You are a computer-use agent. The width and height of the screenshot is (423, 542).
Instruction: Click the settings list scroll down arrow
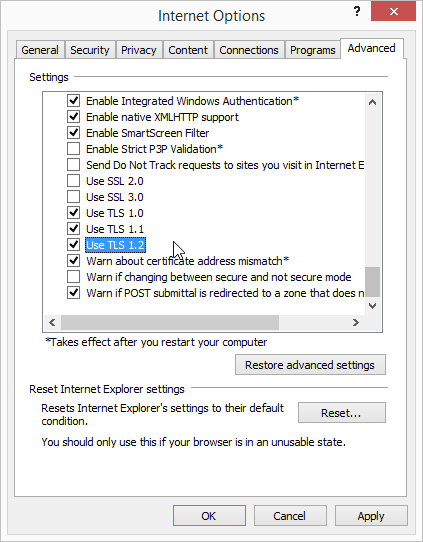click(x=372, y=306)
